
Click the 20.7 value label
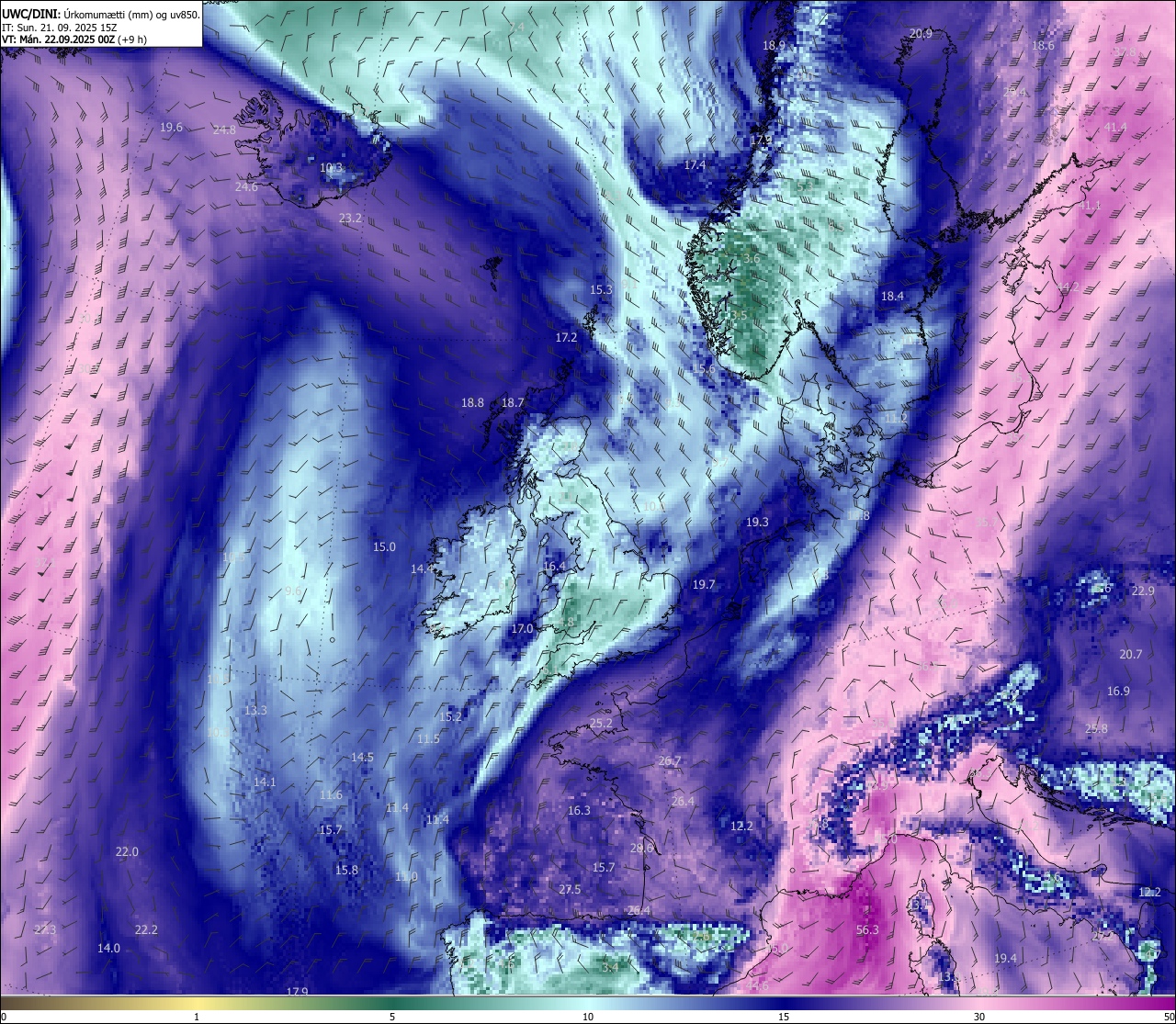click(x=1131, y=654)
